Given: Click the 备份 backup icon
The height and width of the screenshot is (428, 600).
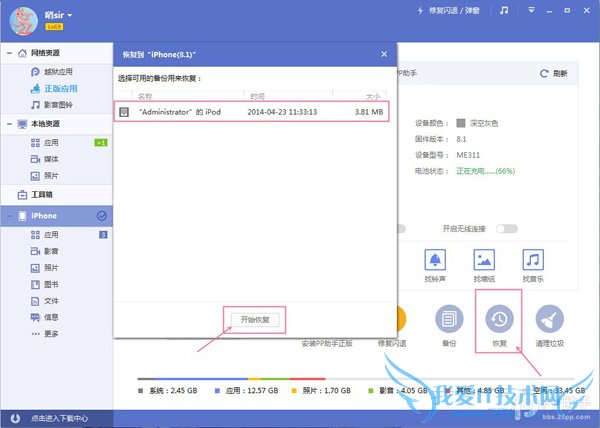Looking at the screenshot, I should (x=449, y=319).
